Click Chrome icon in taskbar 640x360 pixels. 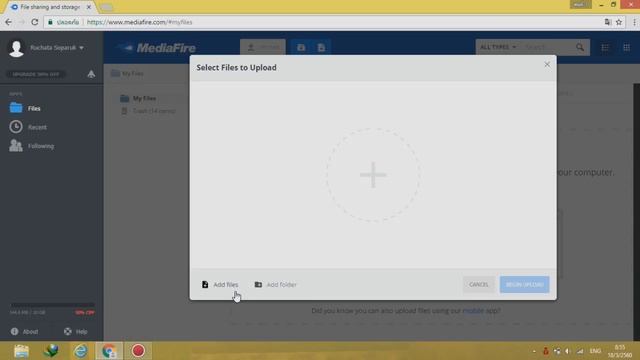[109, 351]
